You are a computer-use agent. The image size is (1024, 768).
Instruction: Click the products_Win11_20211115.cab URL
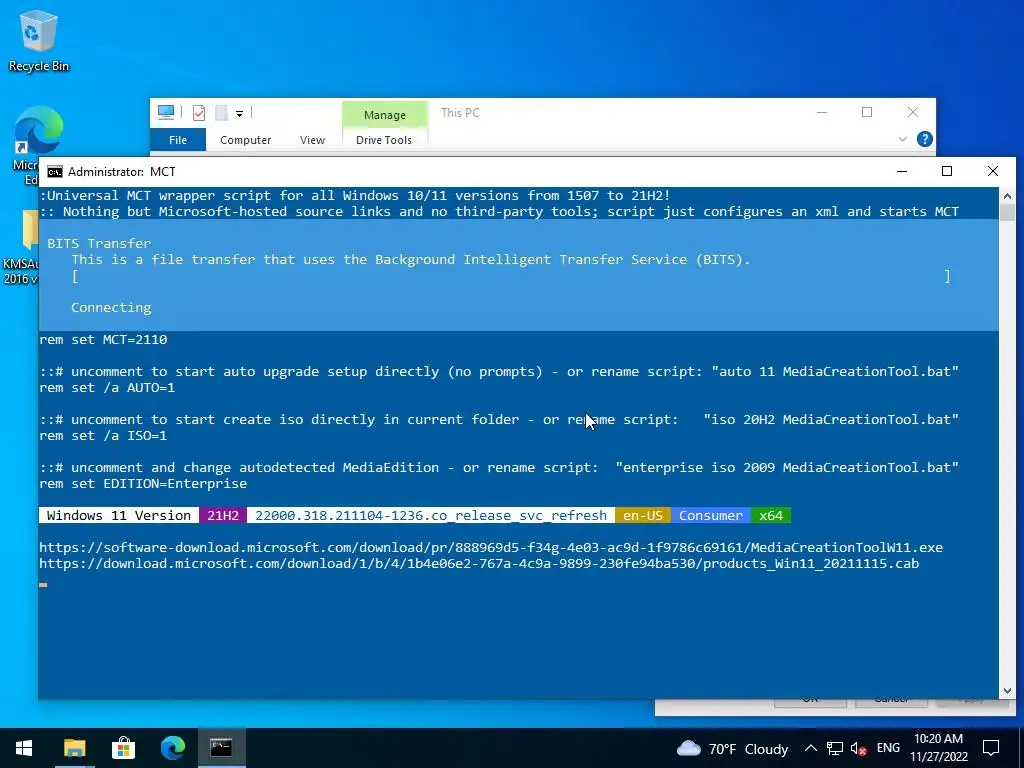tap(479, 564)
